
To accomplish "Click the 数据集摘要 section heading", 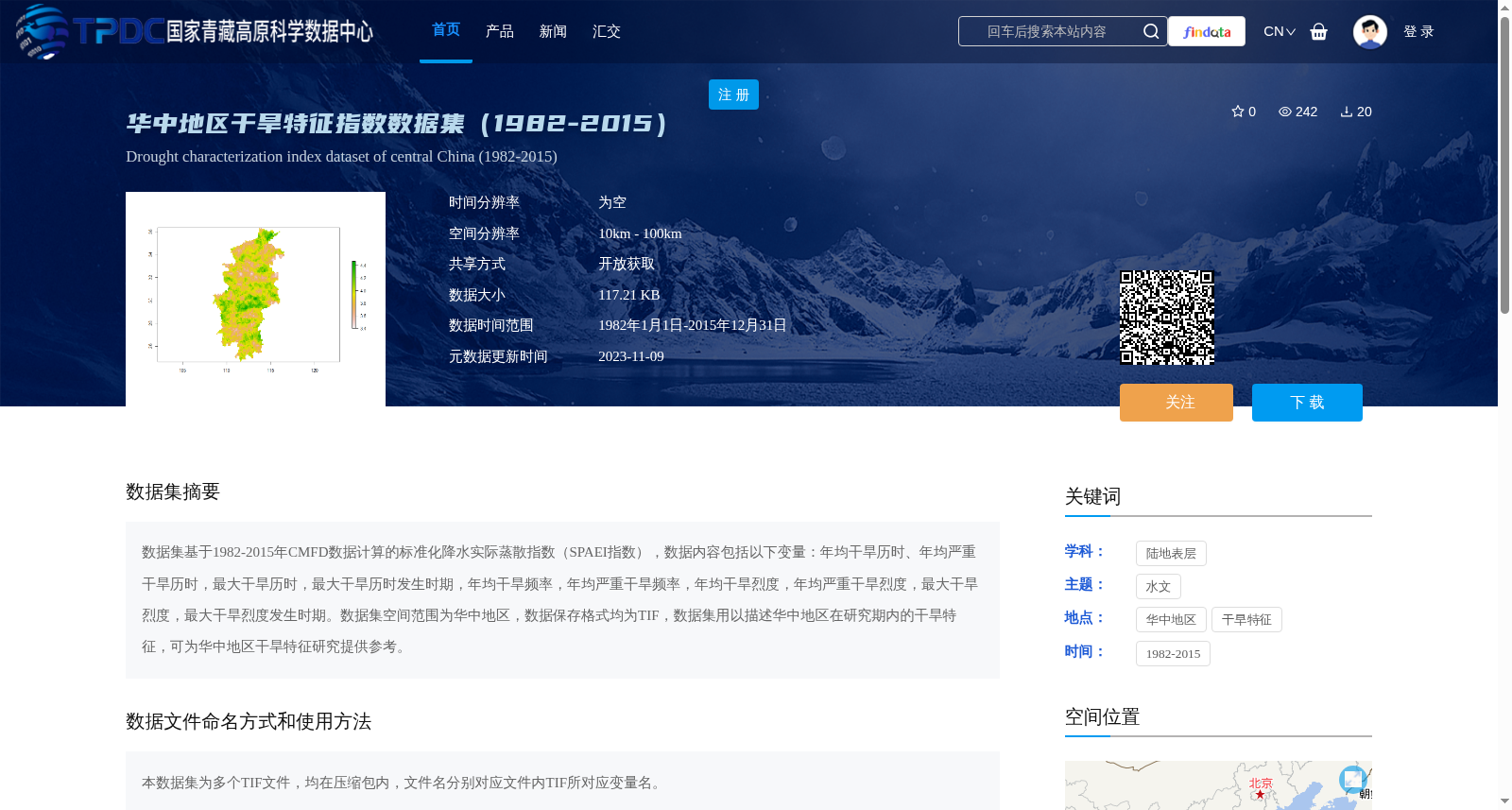I will [173, 491].
